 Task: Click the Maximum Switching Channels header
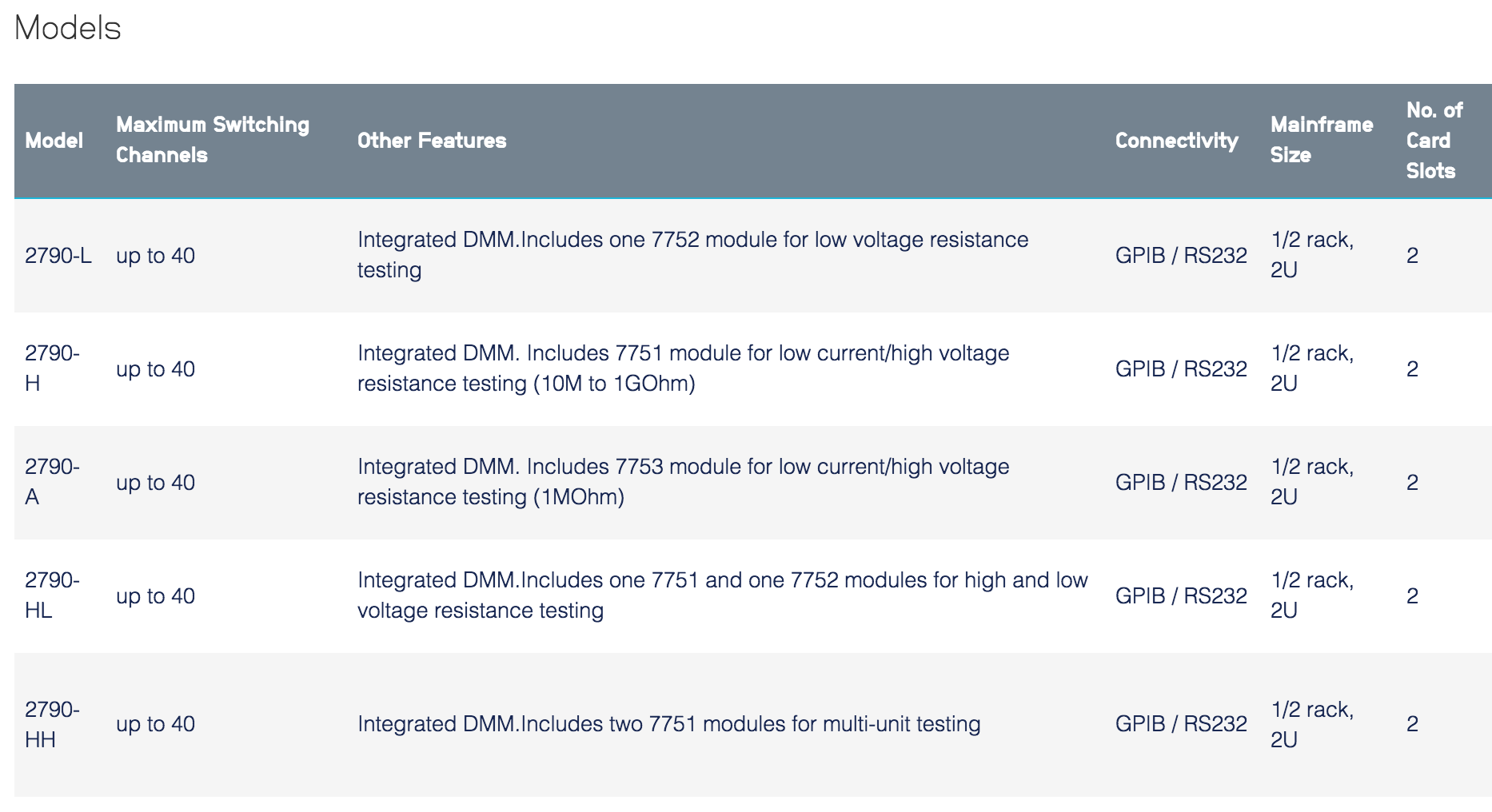click(213, 140)
